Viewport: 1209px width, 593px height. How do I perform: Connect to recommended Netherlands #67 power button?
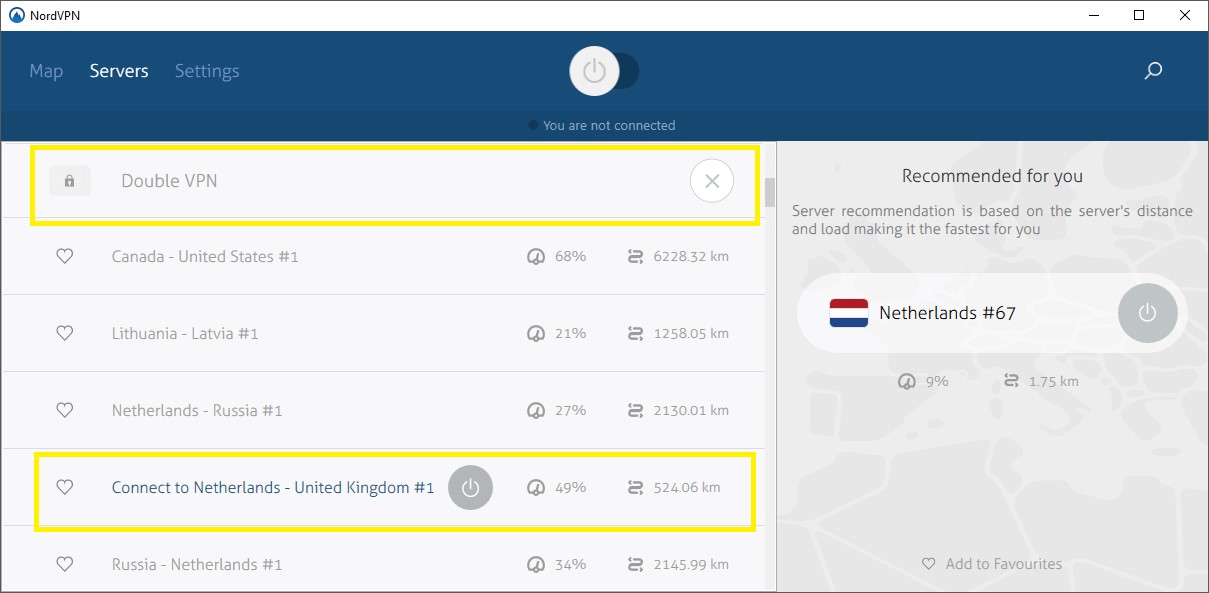tap(1147, 313)
